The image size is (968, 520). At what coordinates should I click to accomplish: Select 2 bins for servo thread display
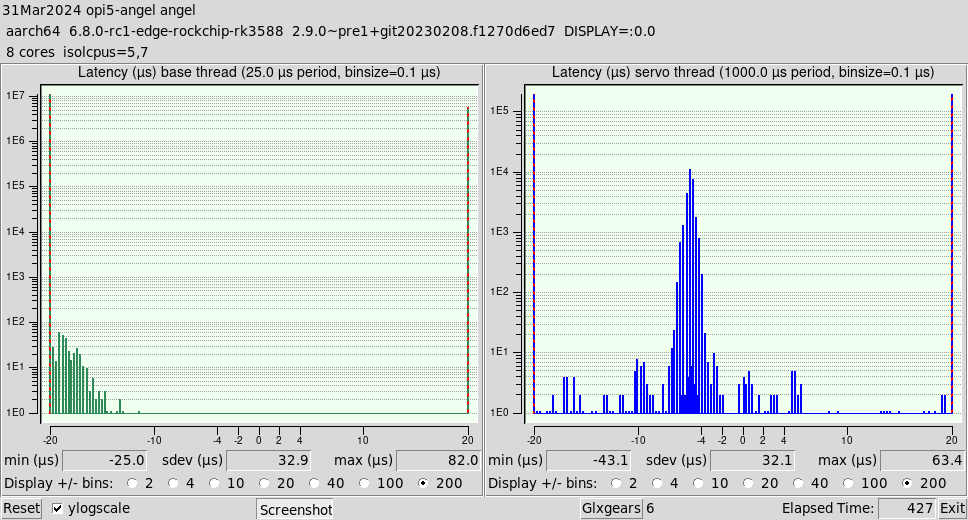[615, 483]
